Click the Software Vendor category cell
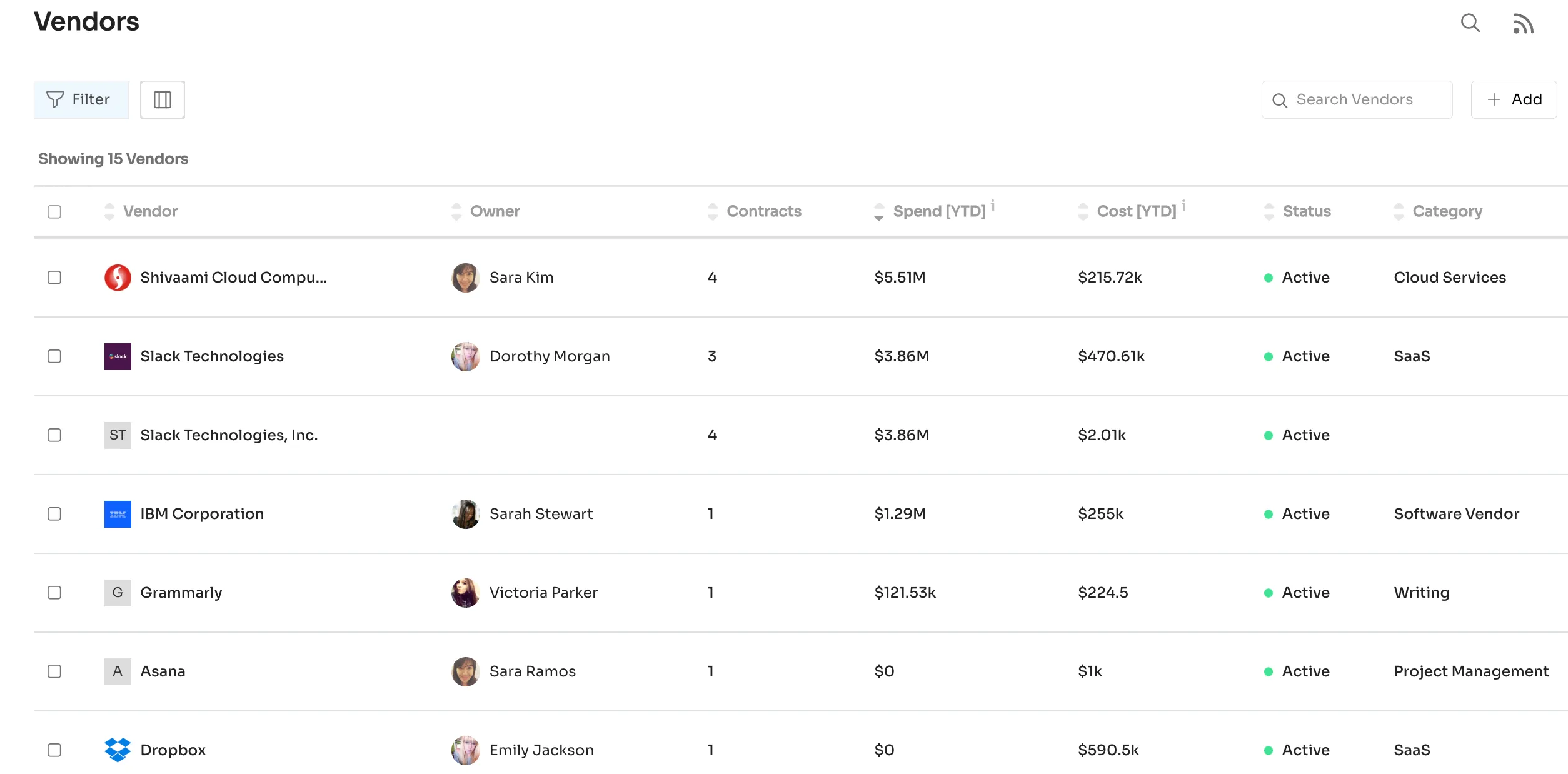This screenshot has width=1568, height=774. coord(1456,514)
